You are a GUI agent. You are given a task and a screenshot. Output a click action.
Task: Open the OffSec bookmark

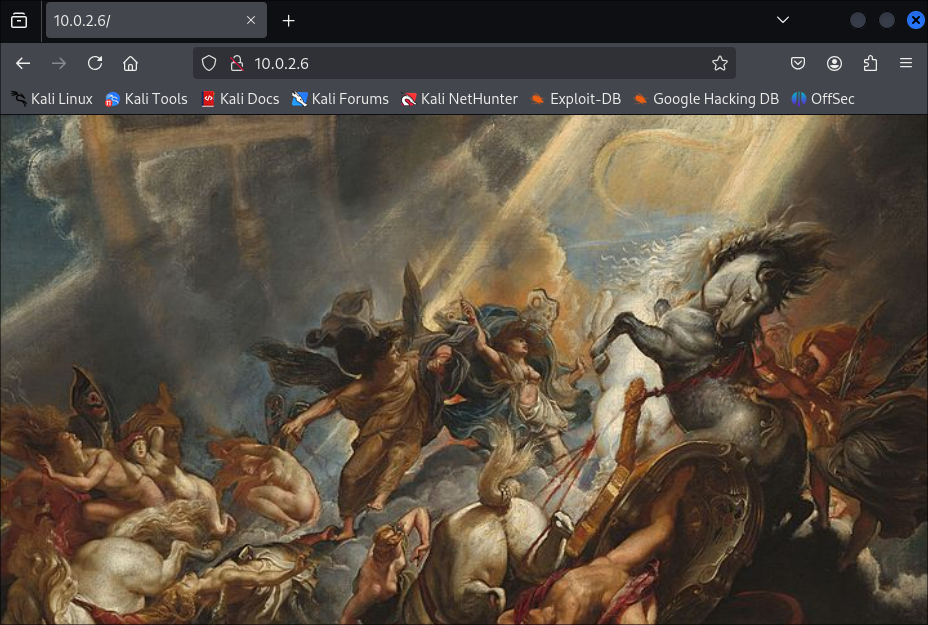pos(823,99)
